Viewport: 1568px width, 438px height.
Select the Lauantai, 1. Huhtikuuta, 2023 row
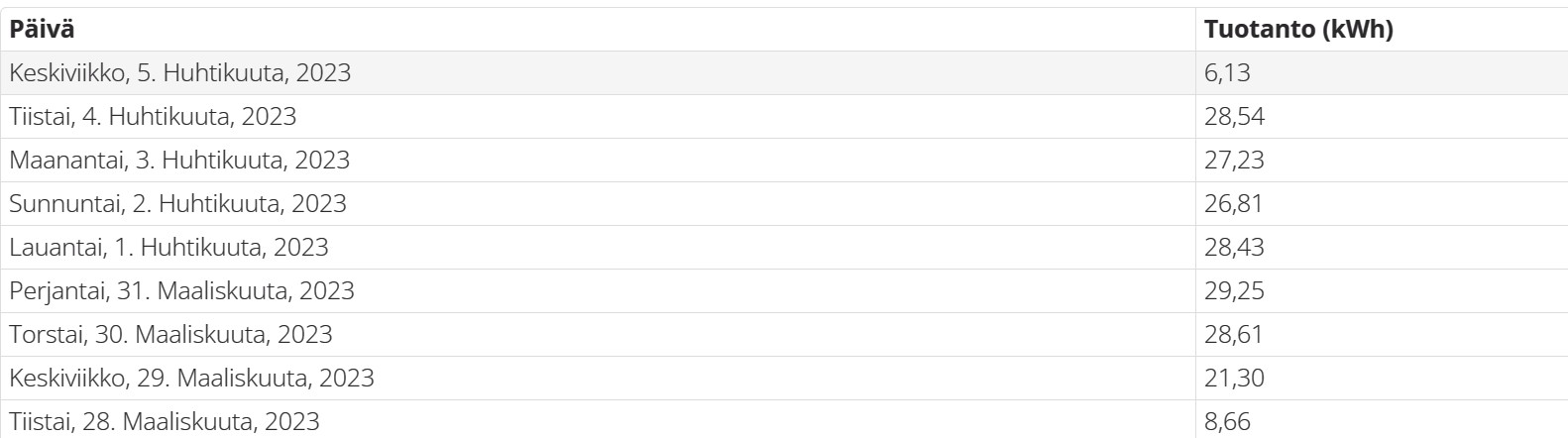[784, 248]
